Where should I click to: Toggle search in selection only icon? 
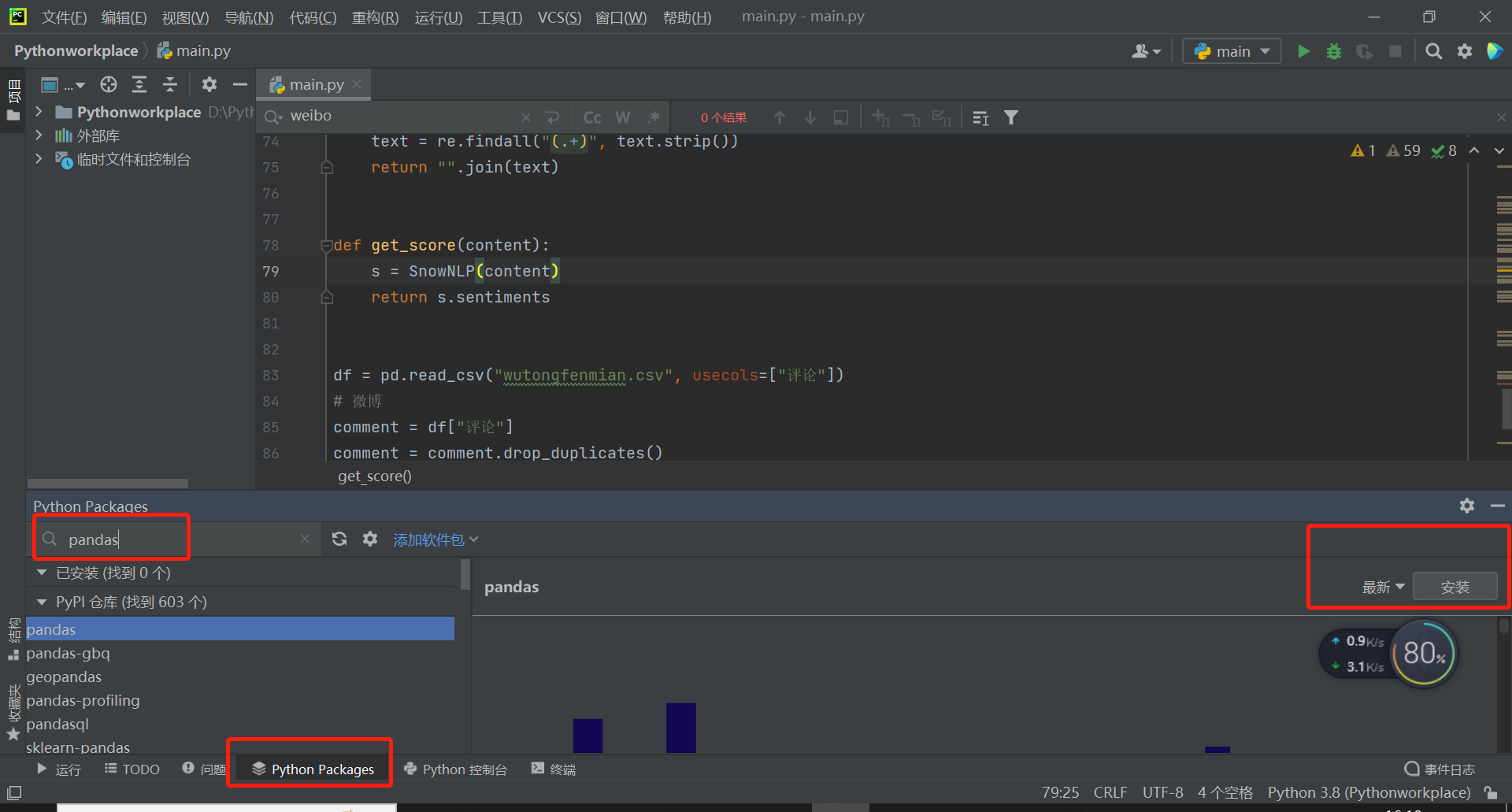(x=841, y=117)
